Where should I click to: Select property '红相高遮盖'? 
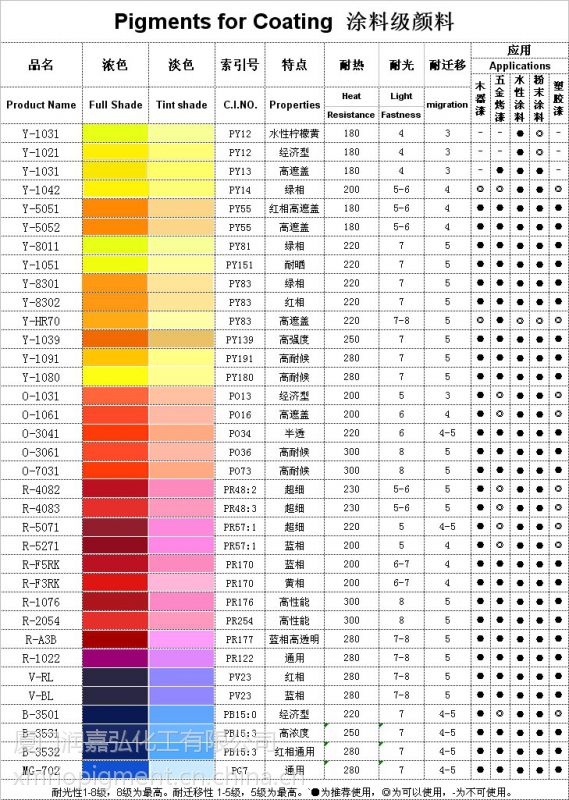294,209
